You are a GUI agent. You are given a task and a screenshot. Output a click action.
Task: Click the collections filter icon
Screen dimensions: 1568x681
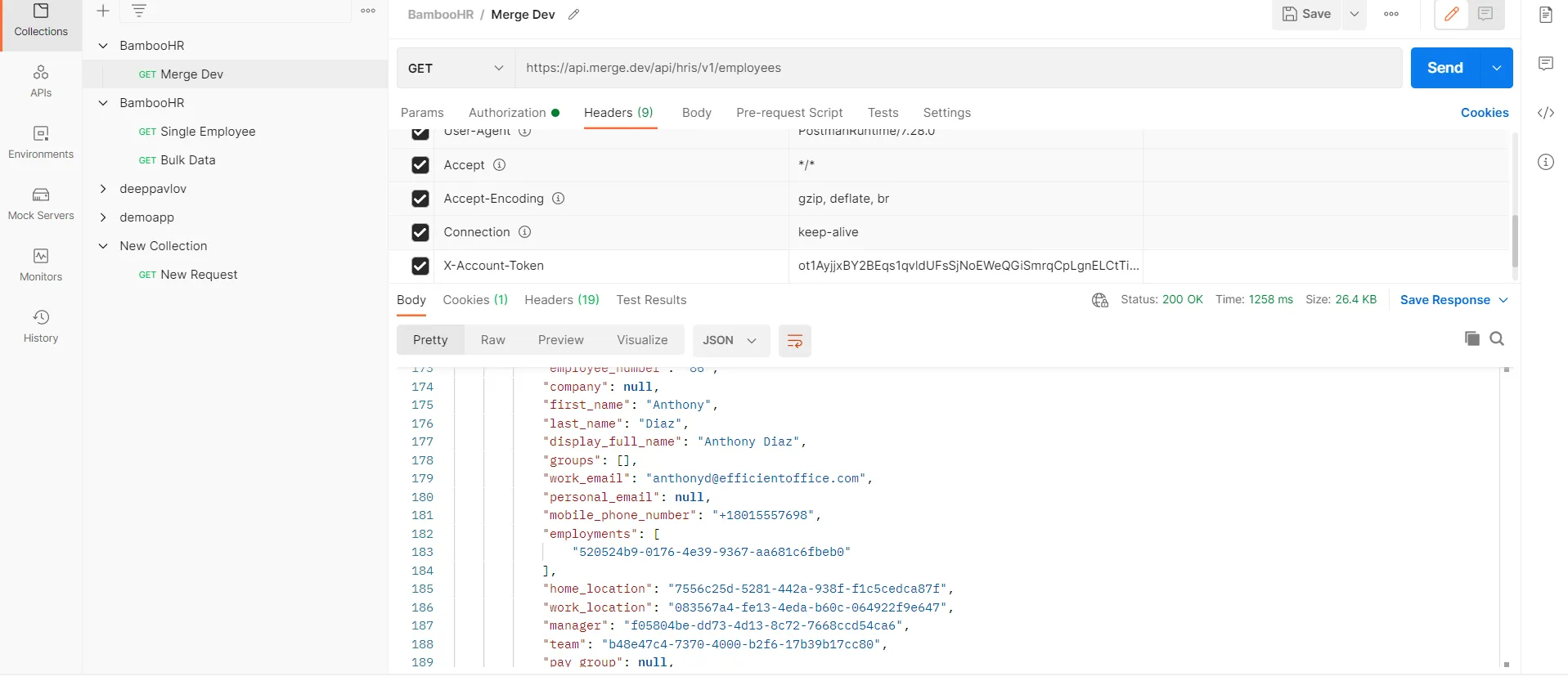[139, 11]
